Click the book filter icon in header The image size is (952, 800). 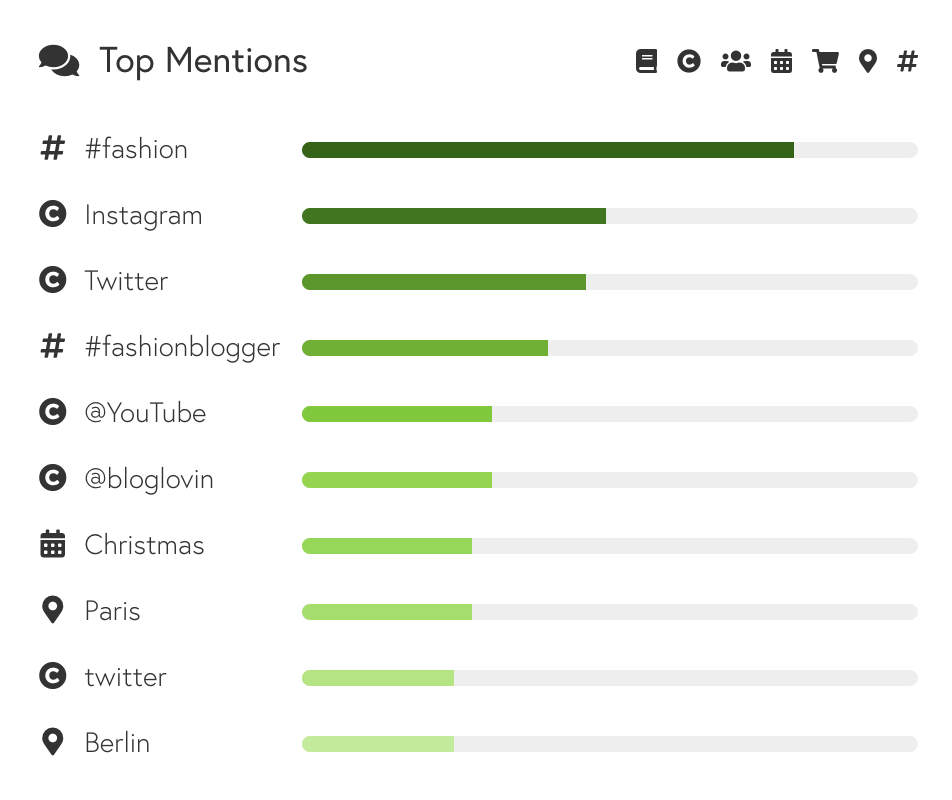(646, 61)
